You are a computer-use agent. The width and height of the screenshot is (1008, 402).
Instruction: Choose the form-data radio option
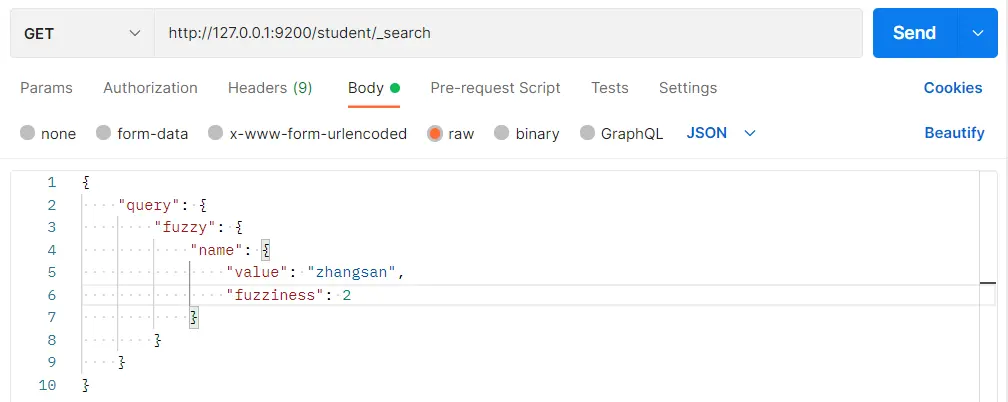pos(104,133)
